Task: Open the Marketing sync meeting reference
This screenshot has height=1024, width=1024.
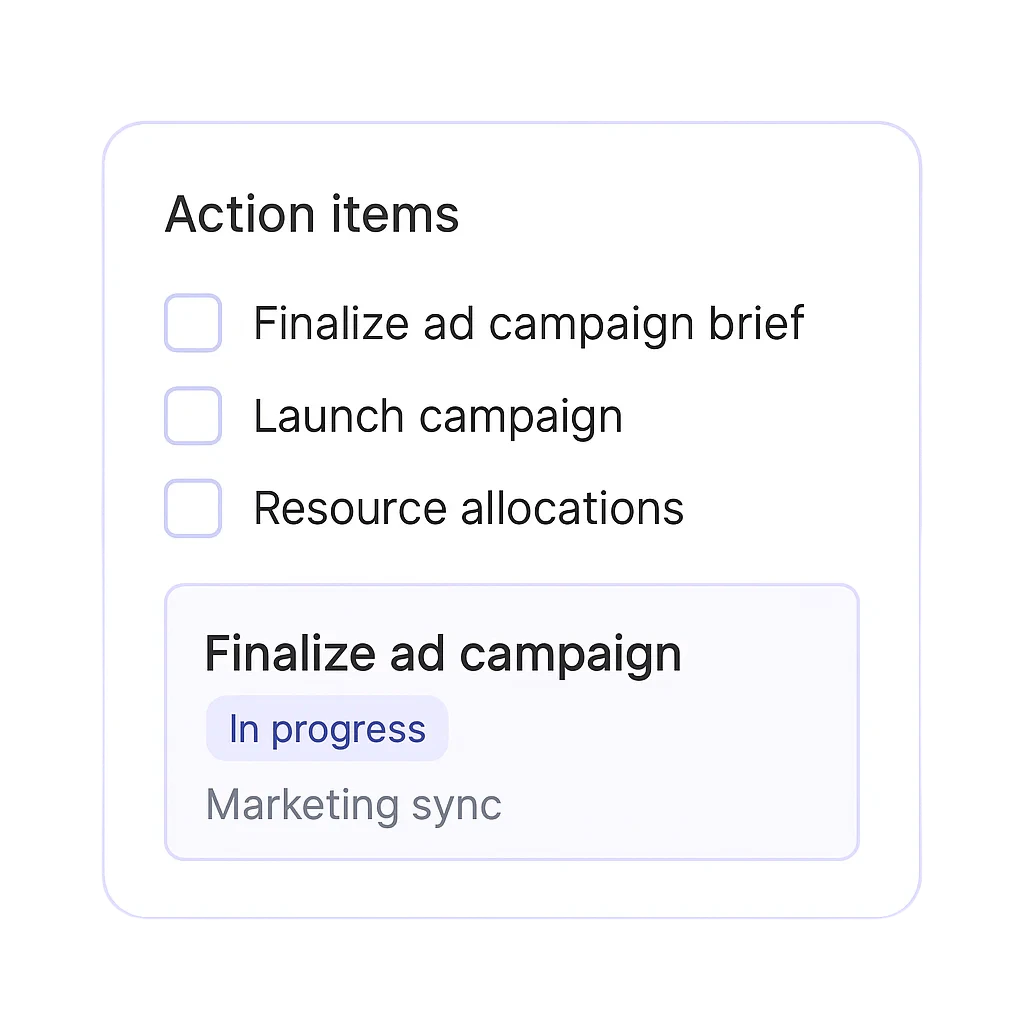Action: (352, 804)
